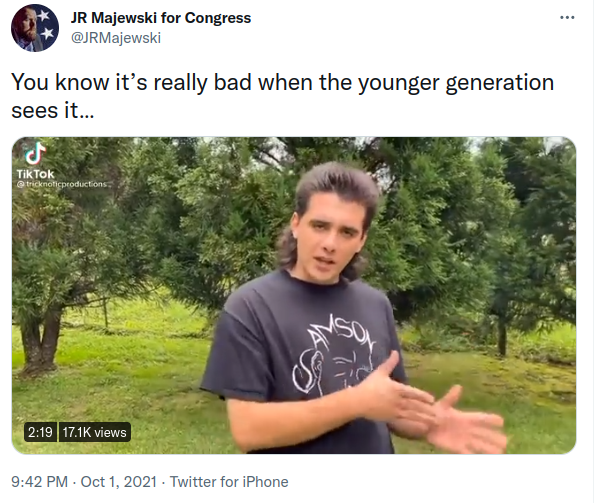Open the Twitter for iPhone source link
596x503 pixels.
[229, 482]
